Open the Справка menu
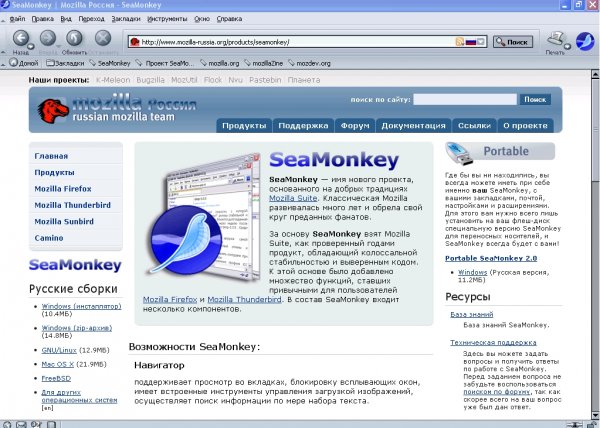The height and width of the screenshot is (428, 600). click(229, 19)
